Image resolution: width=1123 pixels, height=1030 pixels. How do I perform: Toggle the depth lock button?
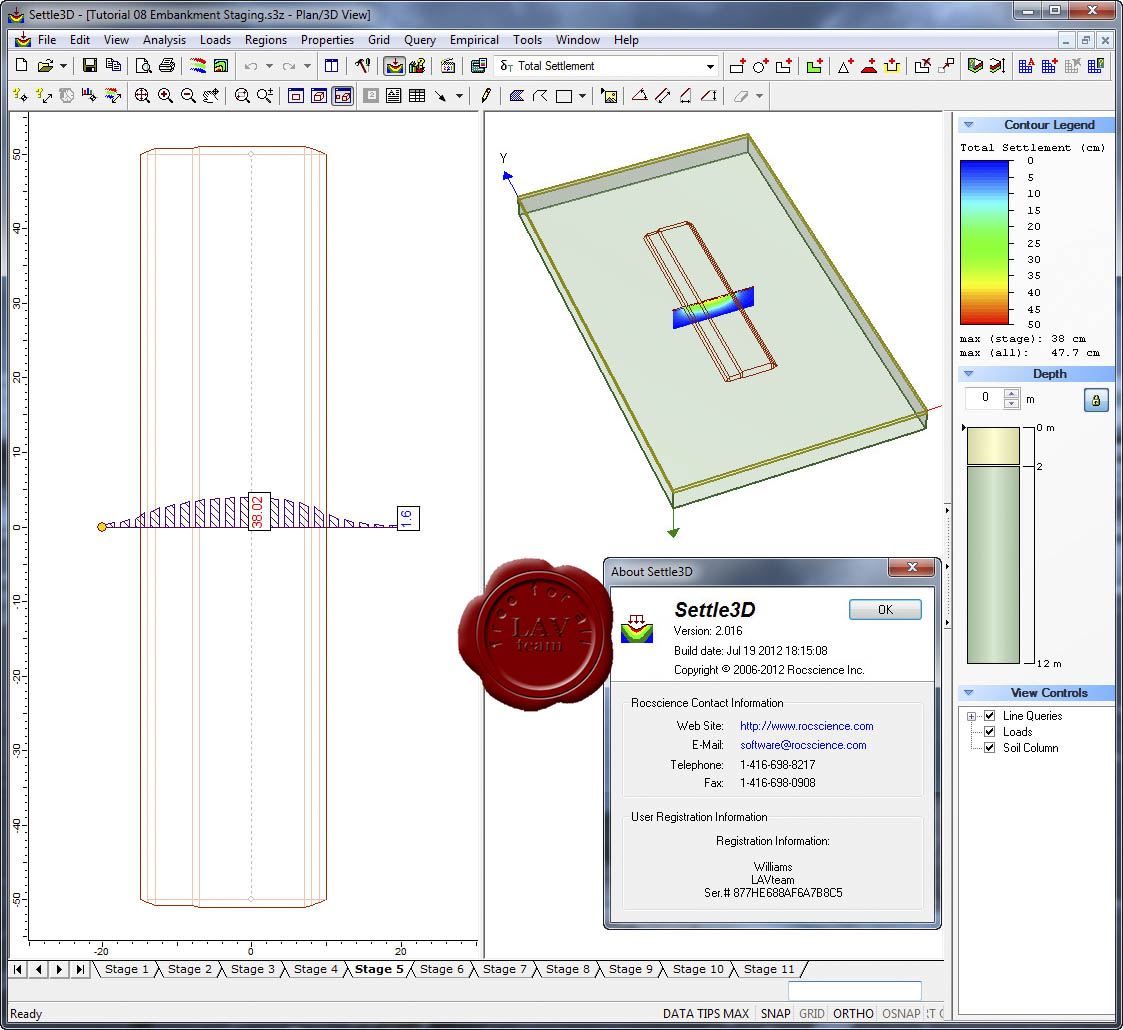[1096, 400]
